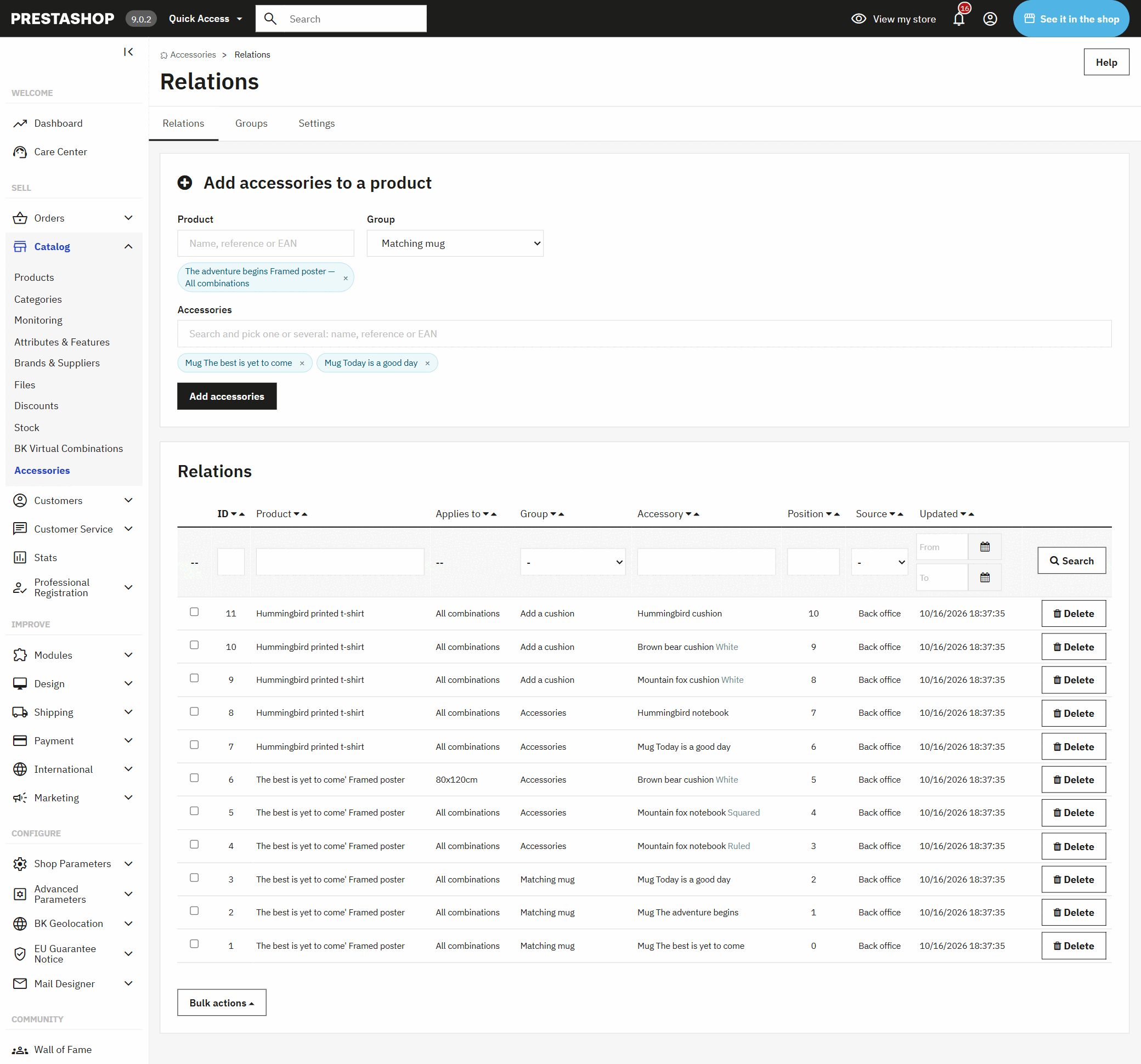Open the Updated From date calendar icon
This screenshot has width=1141, height=1064.
coord(984,546)
